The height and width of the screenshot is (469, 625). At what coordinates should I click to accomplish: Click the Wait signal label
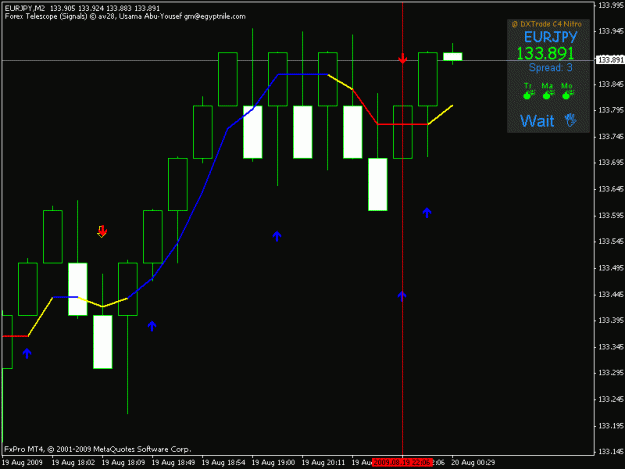(x=537, y=120)
